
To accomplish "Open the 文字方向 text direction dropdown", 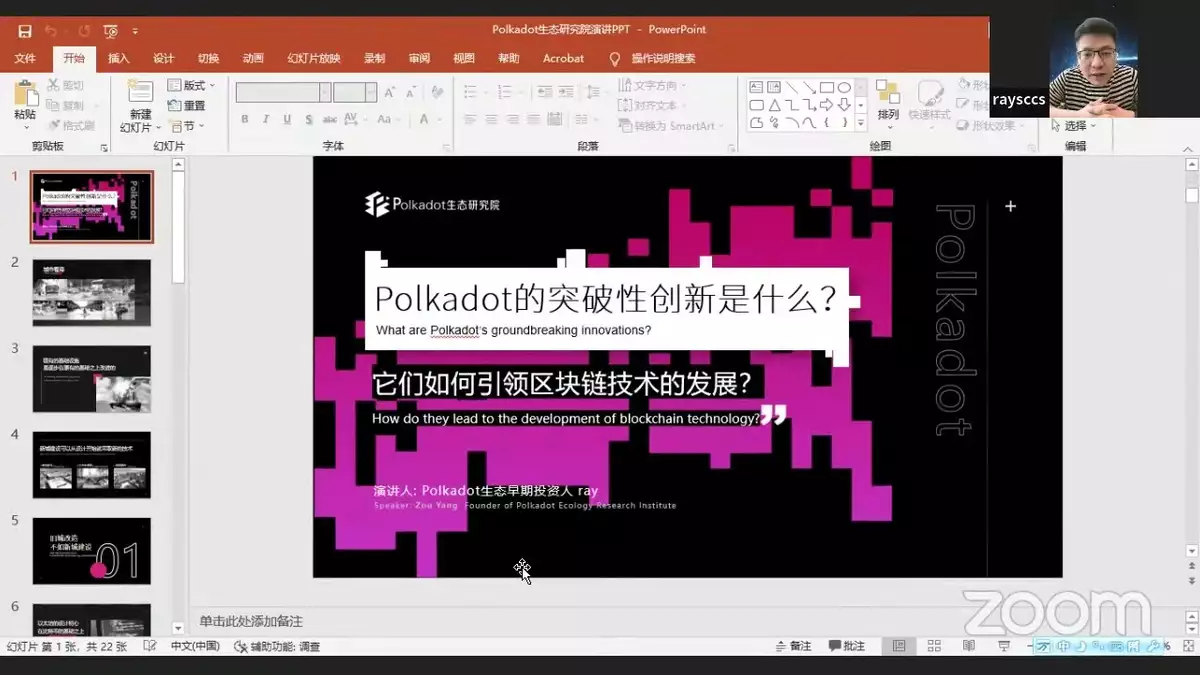I will (652, 86).
